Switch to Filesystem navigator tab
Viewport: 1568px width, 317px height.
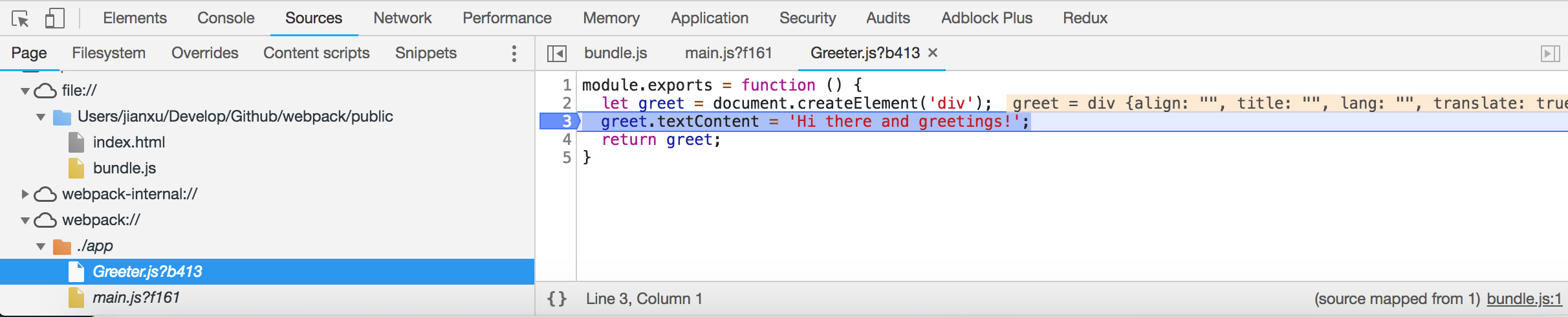click(109, 53)
